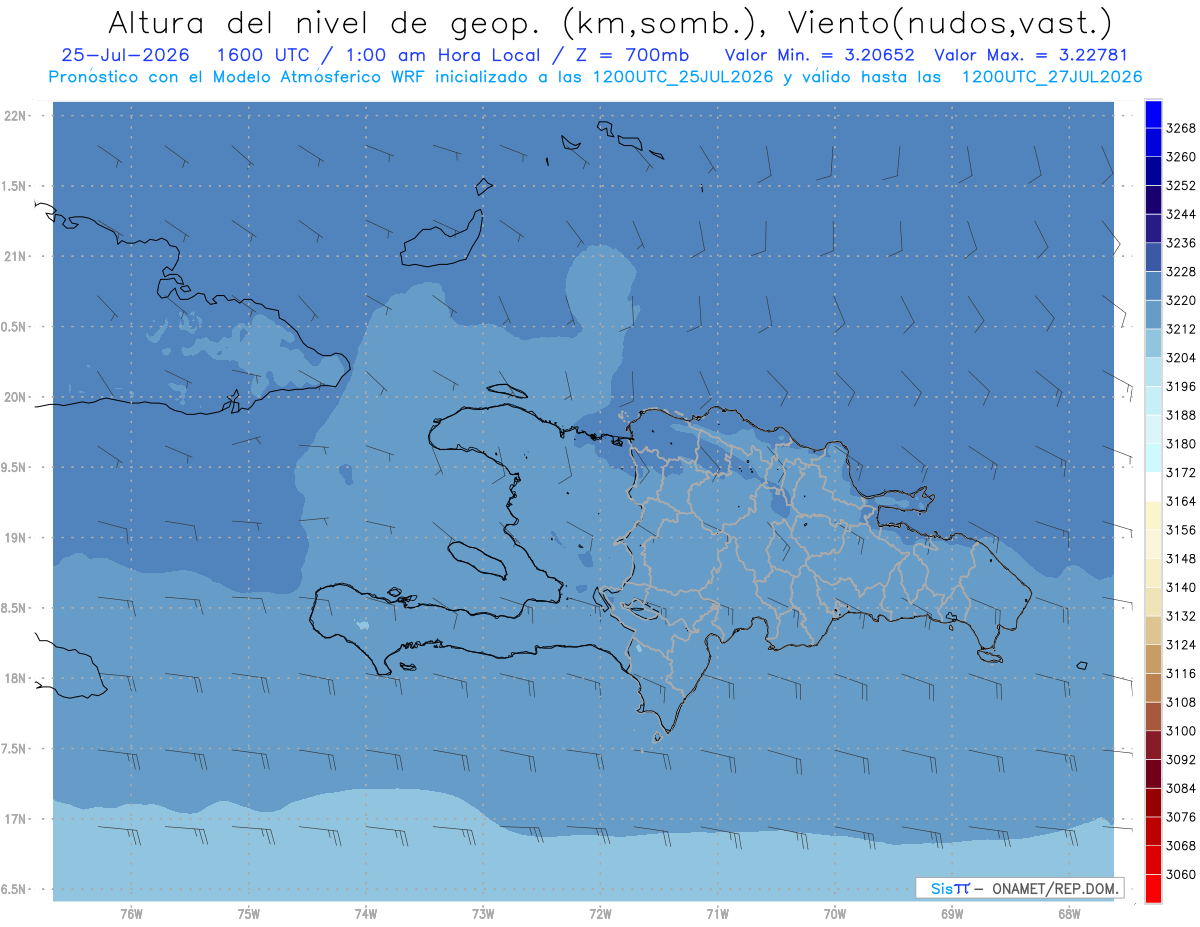Click the '1200UTC_27JUL2026' valid-until text
This screenshot has width=1200, height=927.
point(1052,77)
